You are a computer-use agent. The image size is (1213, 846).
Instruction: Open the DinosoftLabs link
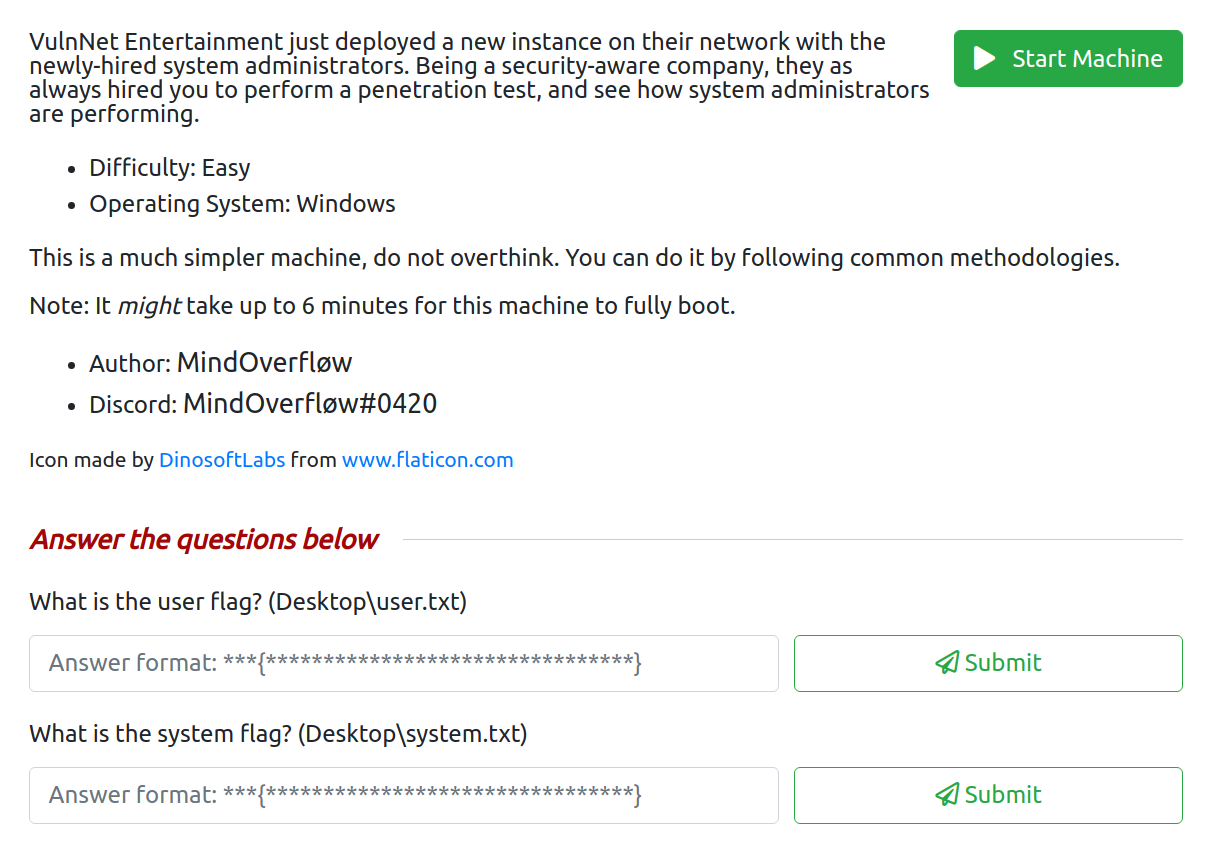click(x=222, y=460)
